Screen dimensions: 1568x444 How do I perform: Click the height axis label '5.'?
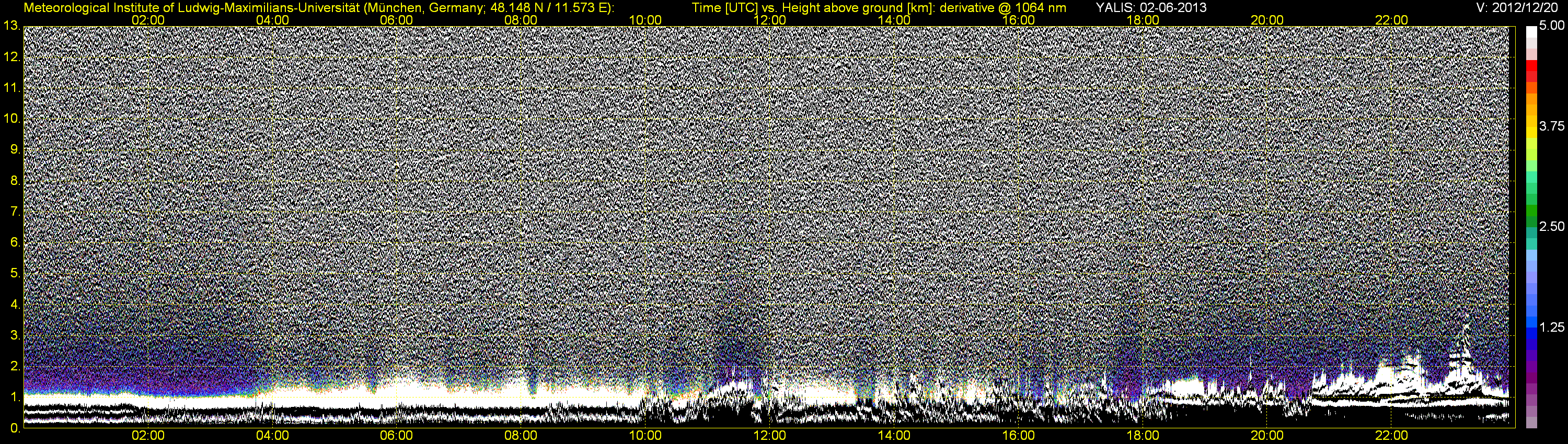pyautogui.click(x=16, y=273)
